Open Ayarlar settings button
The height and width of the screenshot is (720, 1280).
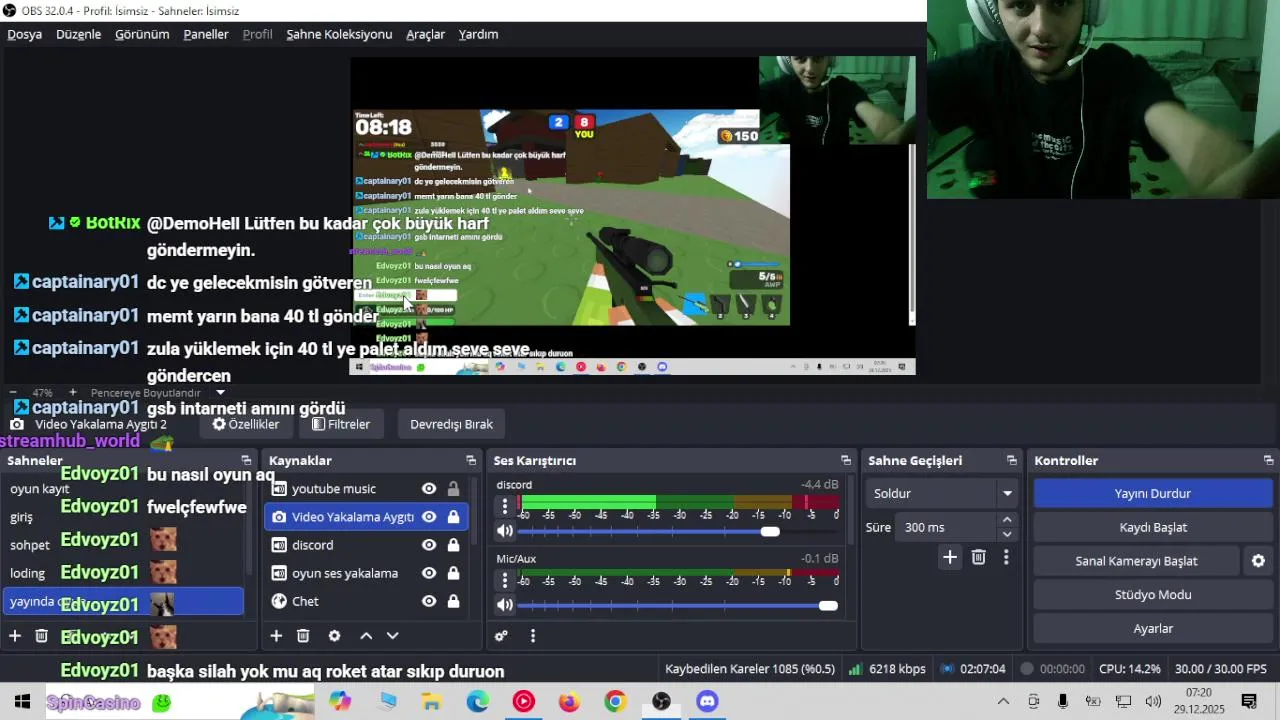coord(1152,629)
